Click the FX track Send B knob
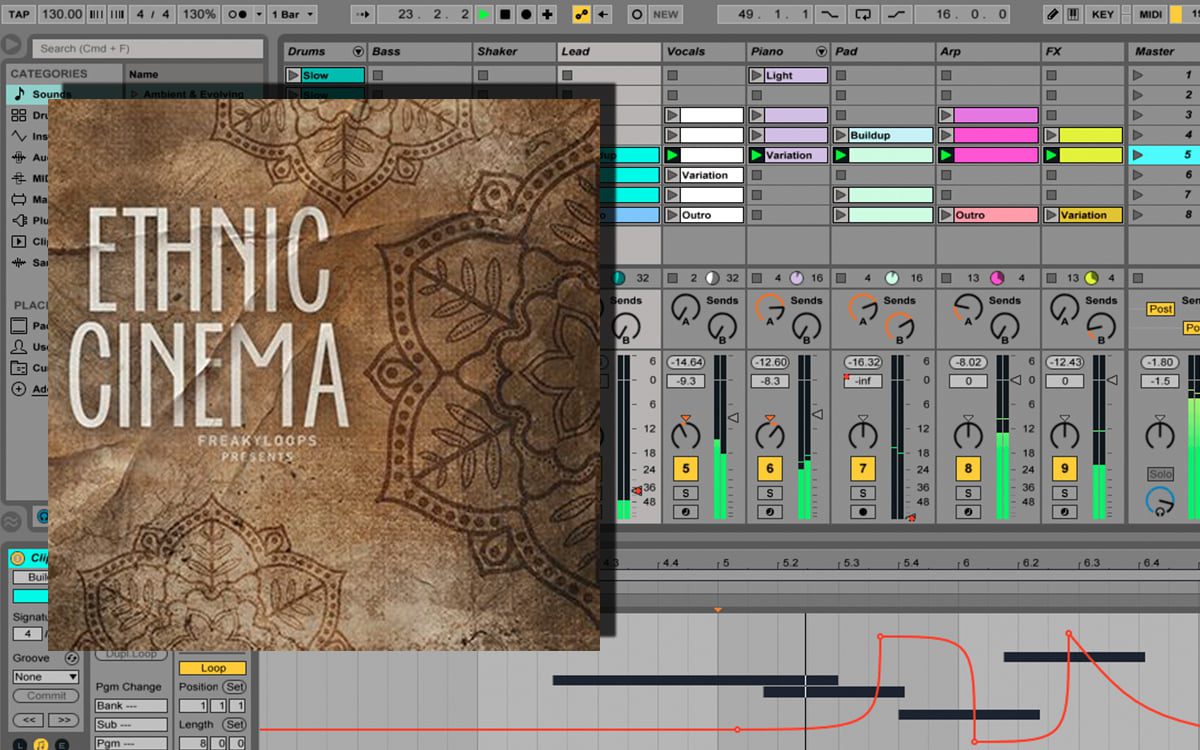1200x750 pixels. [x=1100, y=326]
